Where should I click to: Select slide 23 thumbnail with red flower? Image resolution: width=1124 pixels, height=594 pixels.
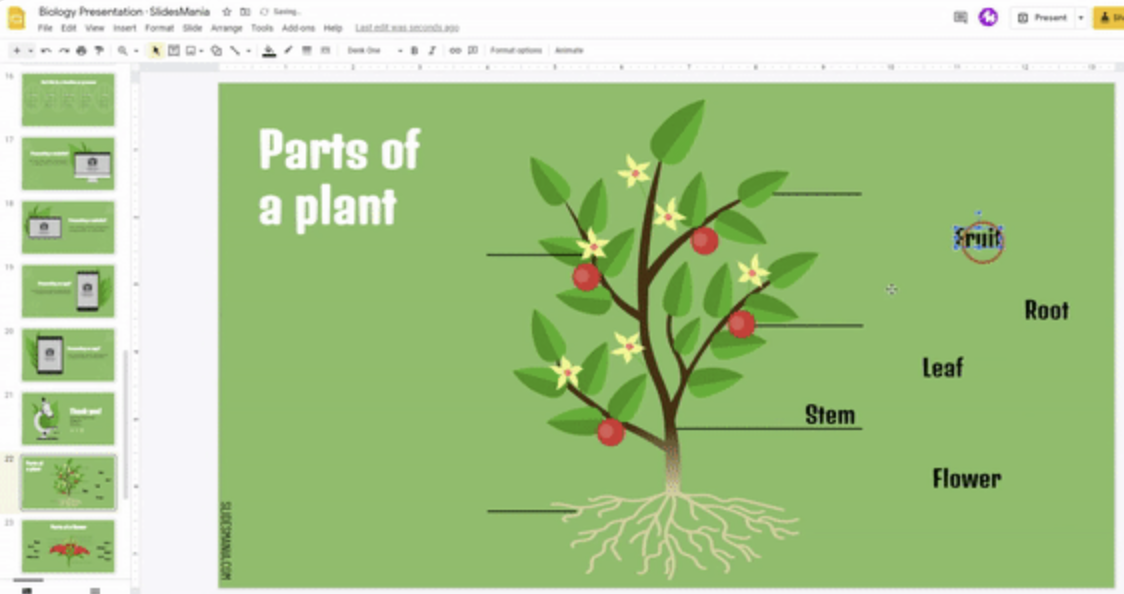coord(68,545)
